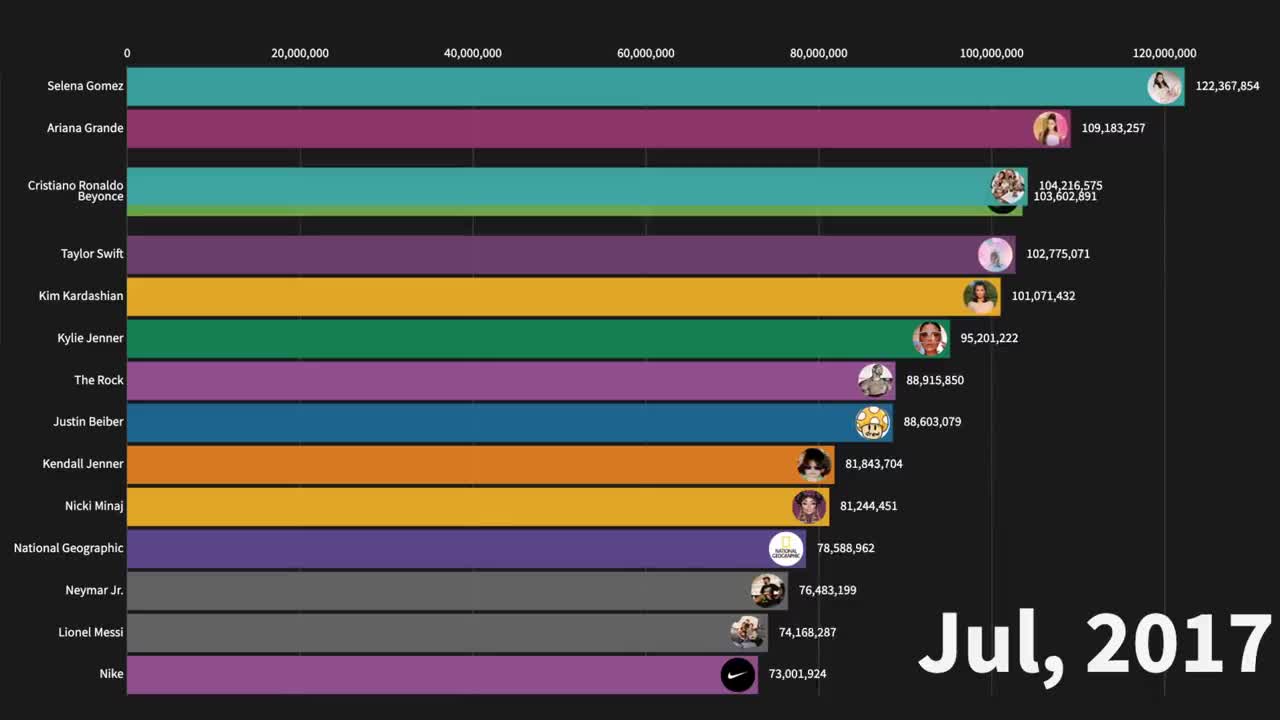Click the value 109,183,257

(1113, 128)
